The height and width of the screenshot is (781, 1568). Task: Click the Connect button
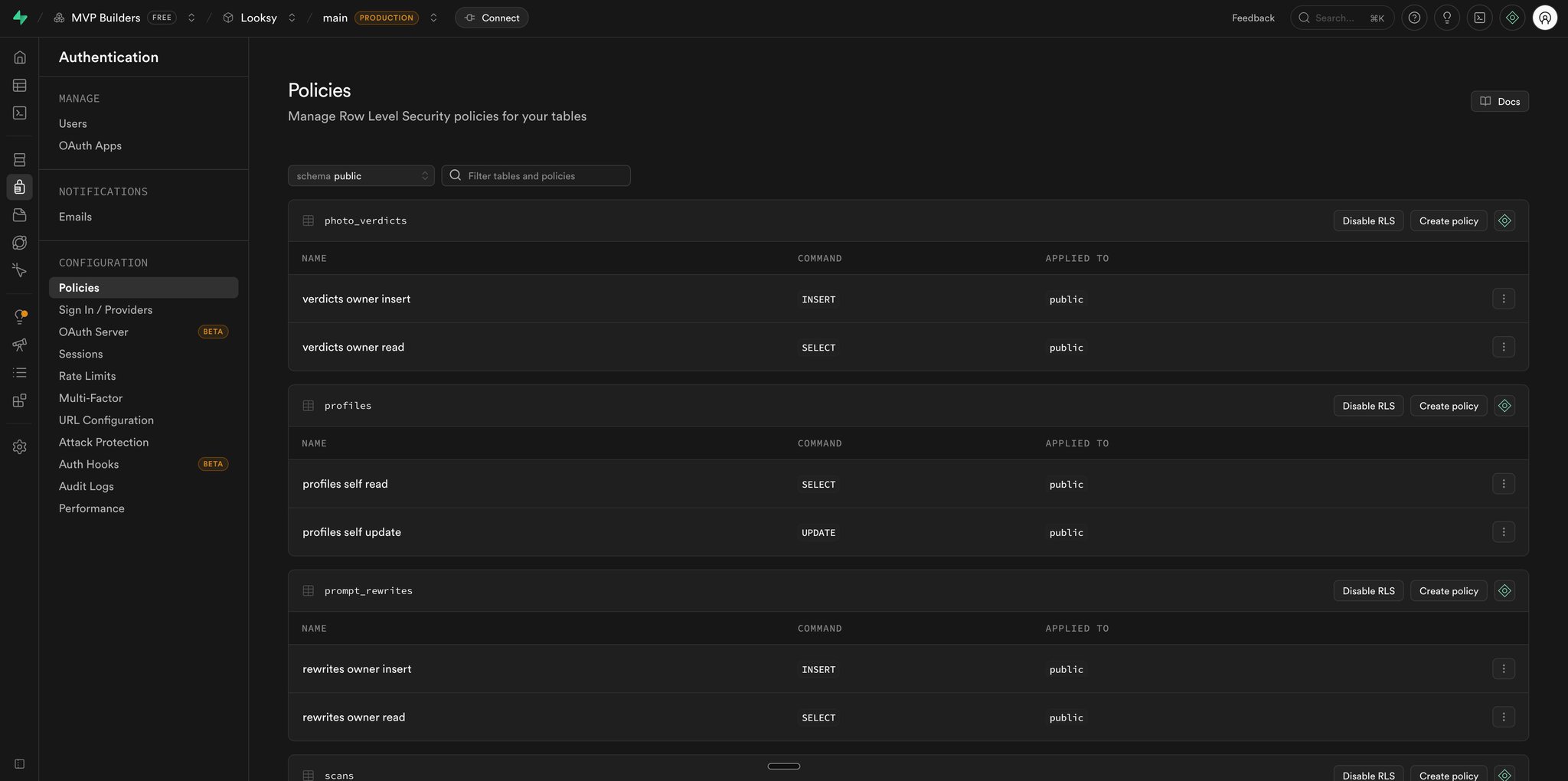pyautogui.click(x=492, y=18)
